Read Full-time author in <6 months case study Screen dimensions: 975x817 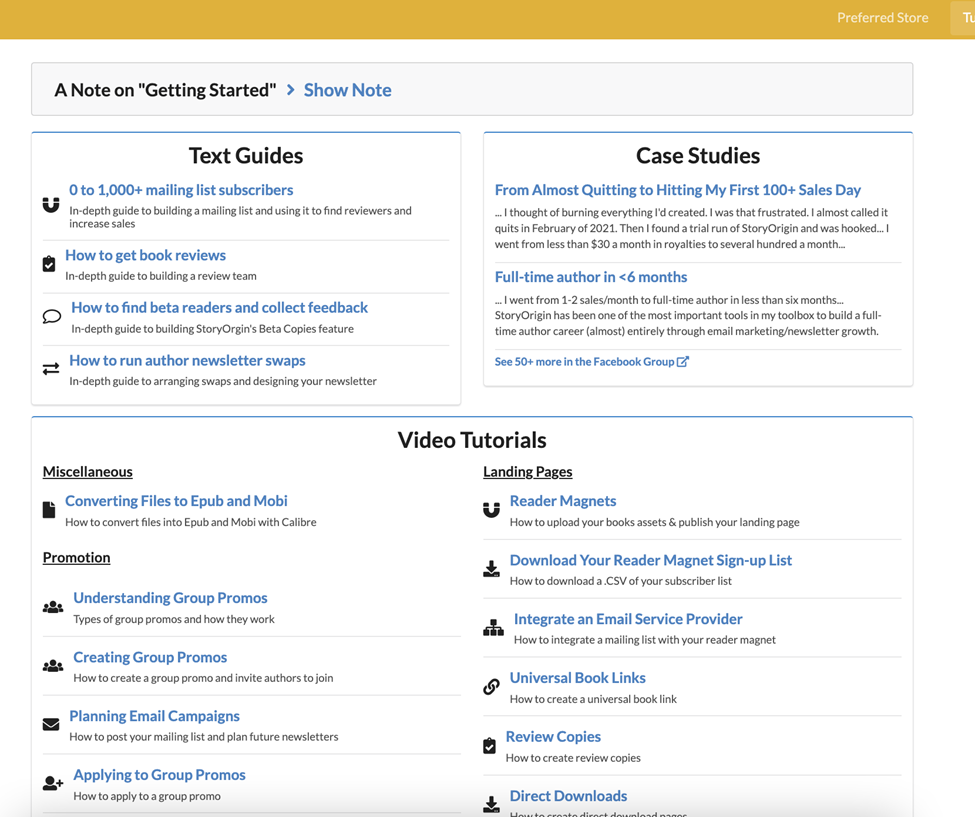click(x=591, y=277)
